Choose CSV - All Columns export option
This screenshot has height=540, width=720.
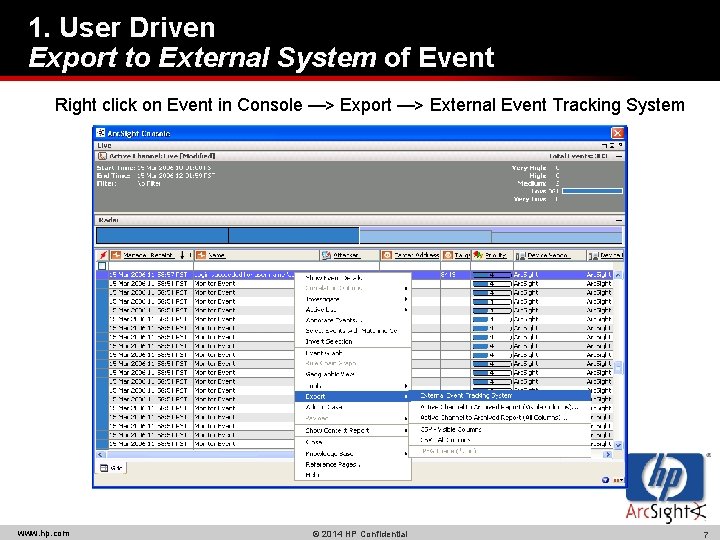pos(500,440)
